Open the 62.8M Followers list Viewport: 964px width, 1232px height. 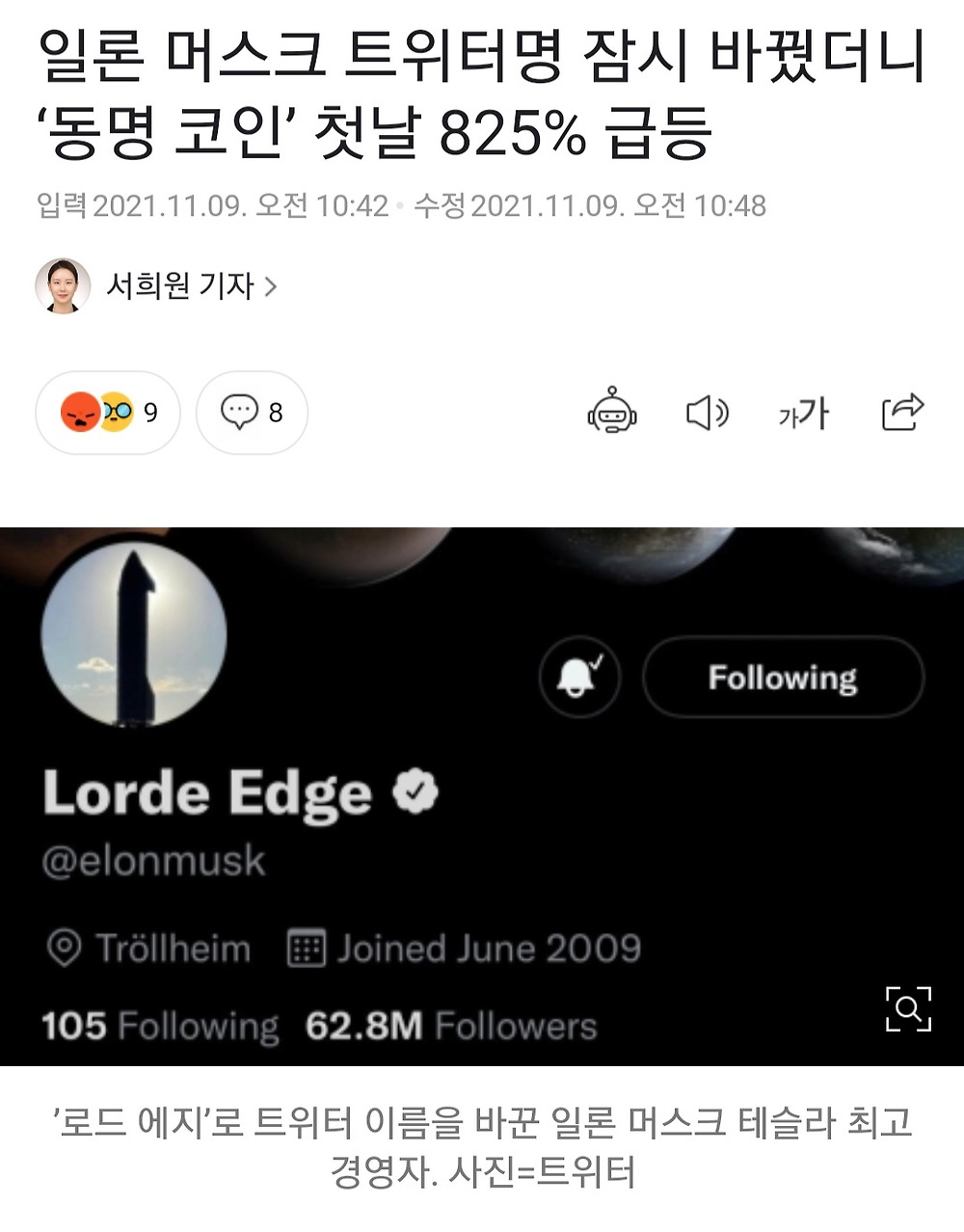451,1026
